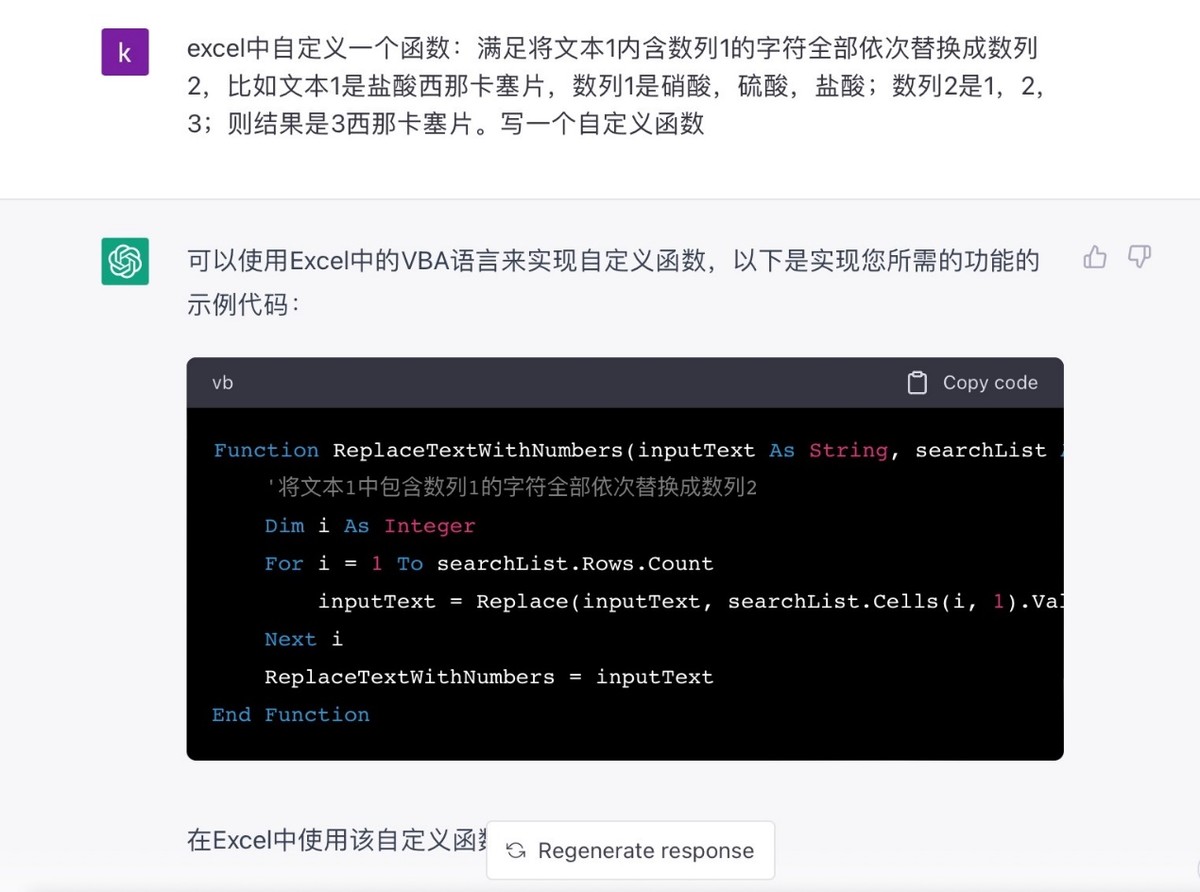Click the thumbs down icon
The height and width of the screenshot is (892, 1200).
point(1139,258)
